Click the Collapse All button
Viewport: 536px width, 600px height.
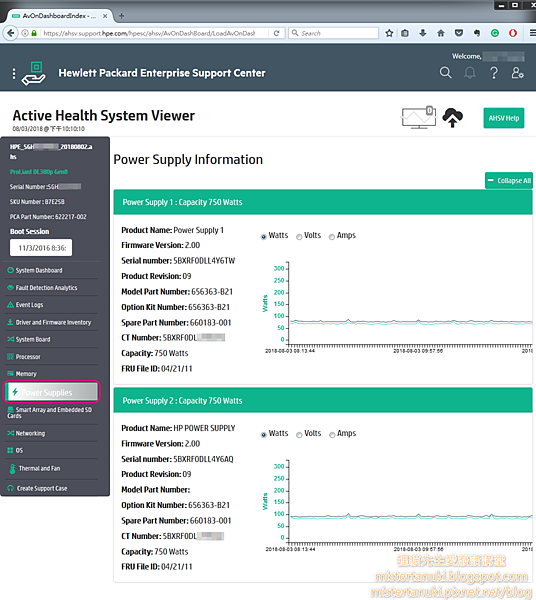click(x=509, y=180)
